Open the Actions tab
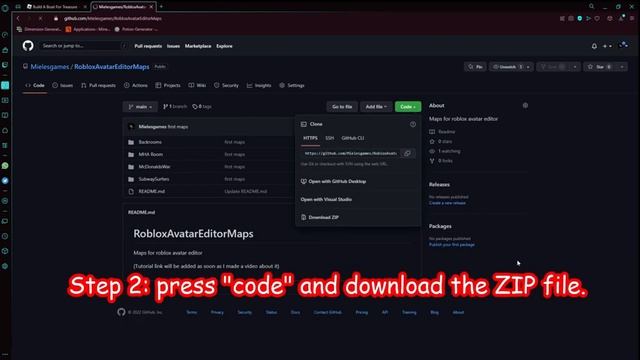The height and width of the screenshot is (360, 640). [136, 85]
